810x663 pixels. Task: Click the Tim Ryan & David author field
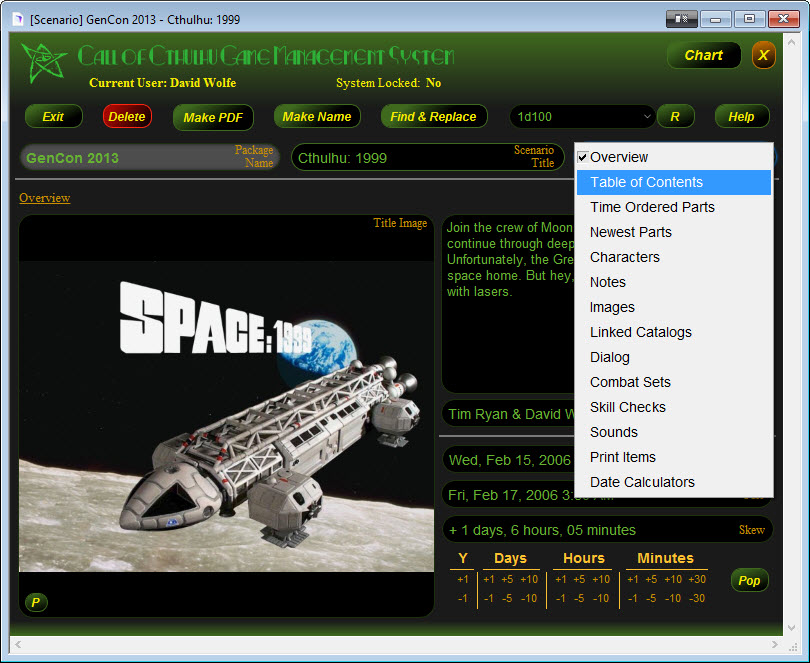(509, 414)
